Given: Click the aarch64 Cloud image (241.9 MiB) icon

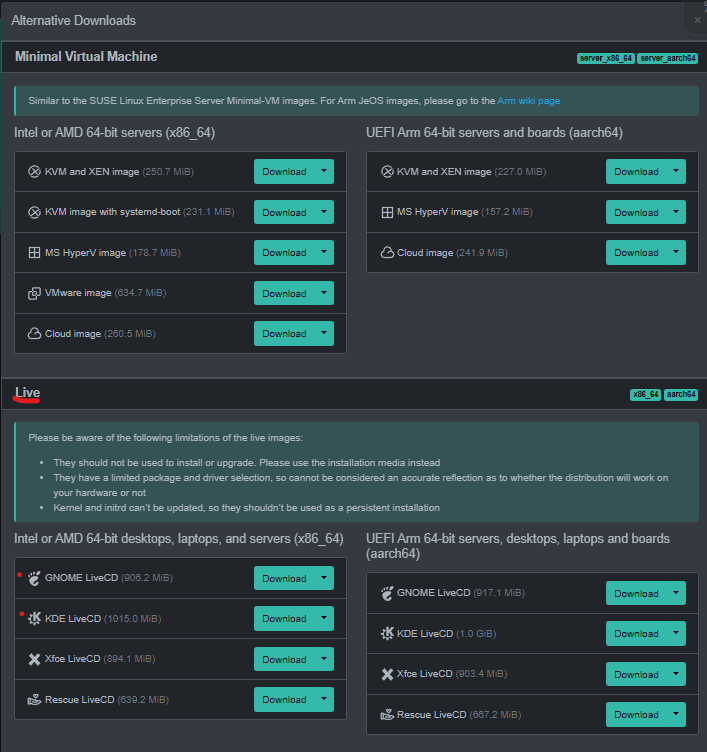Looking at the screenshot, I should coord(387,253).
